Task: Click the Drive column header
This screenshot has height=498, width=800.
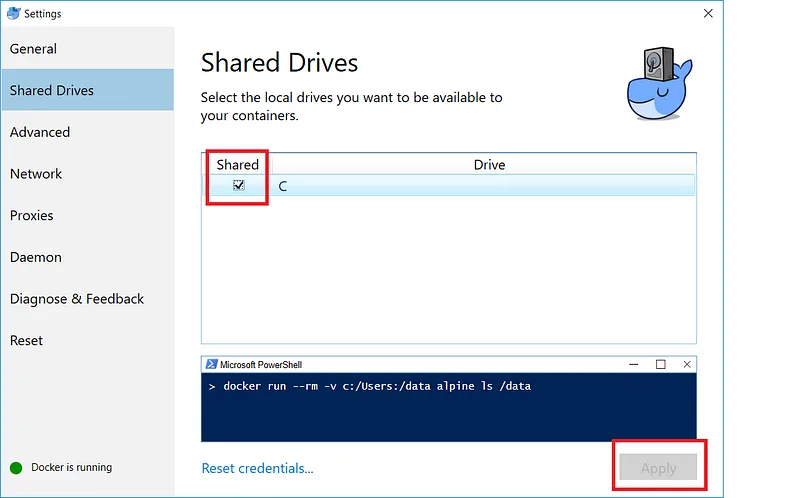Action: (489, 165)
